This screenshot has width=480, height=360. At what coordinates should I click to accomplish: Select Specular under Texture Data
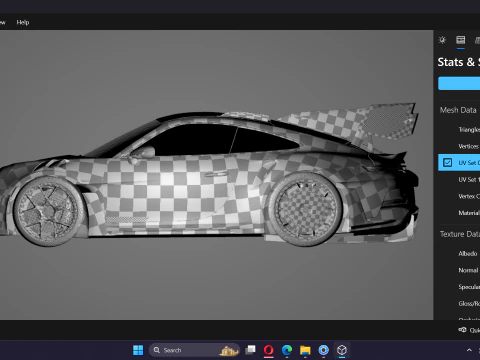(469, 287)
